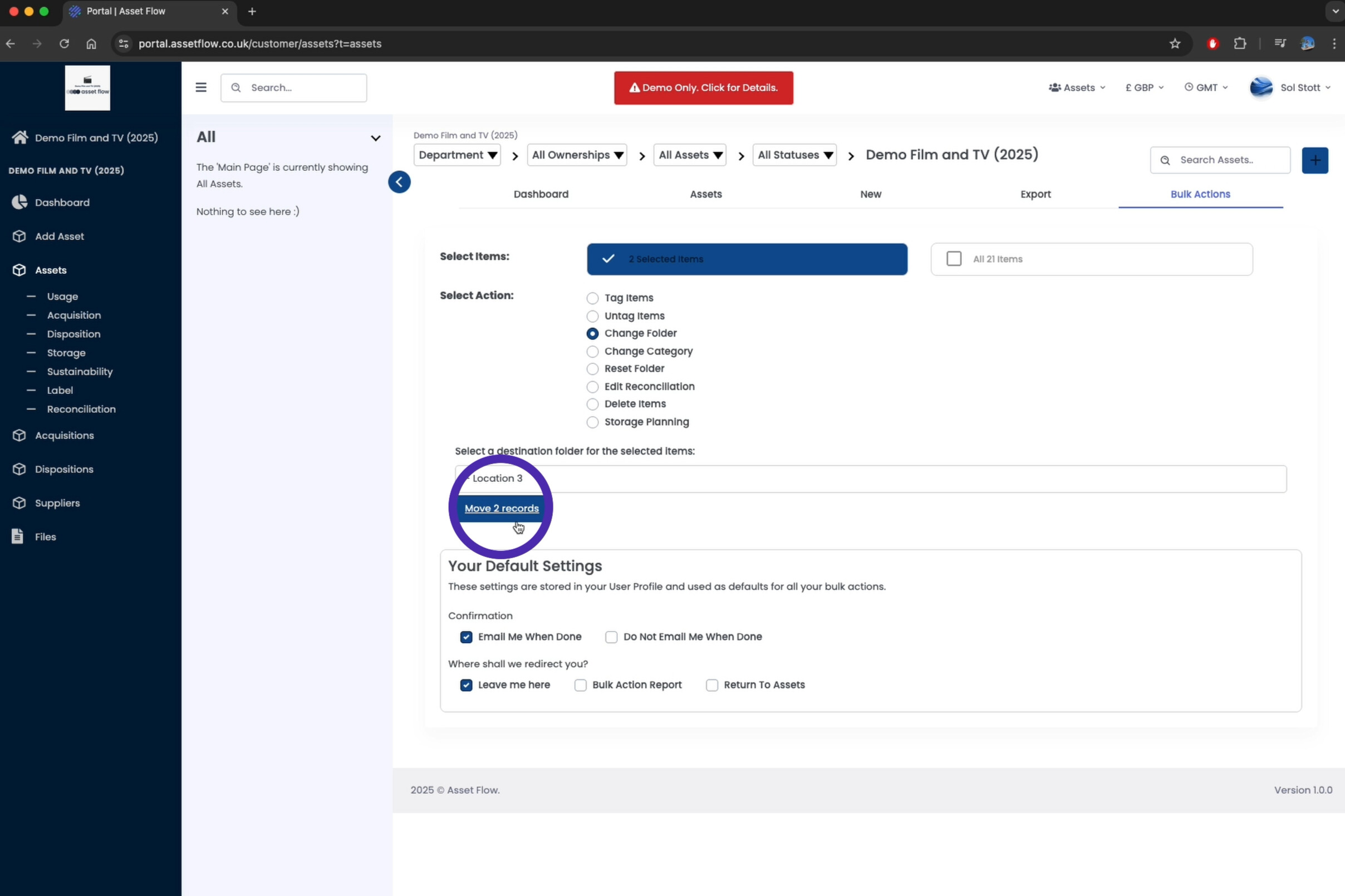Click site info icon in address bar
This screenshot has width=1345, height=896.
click(x=123, y=43)
